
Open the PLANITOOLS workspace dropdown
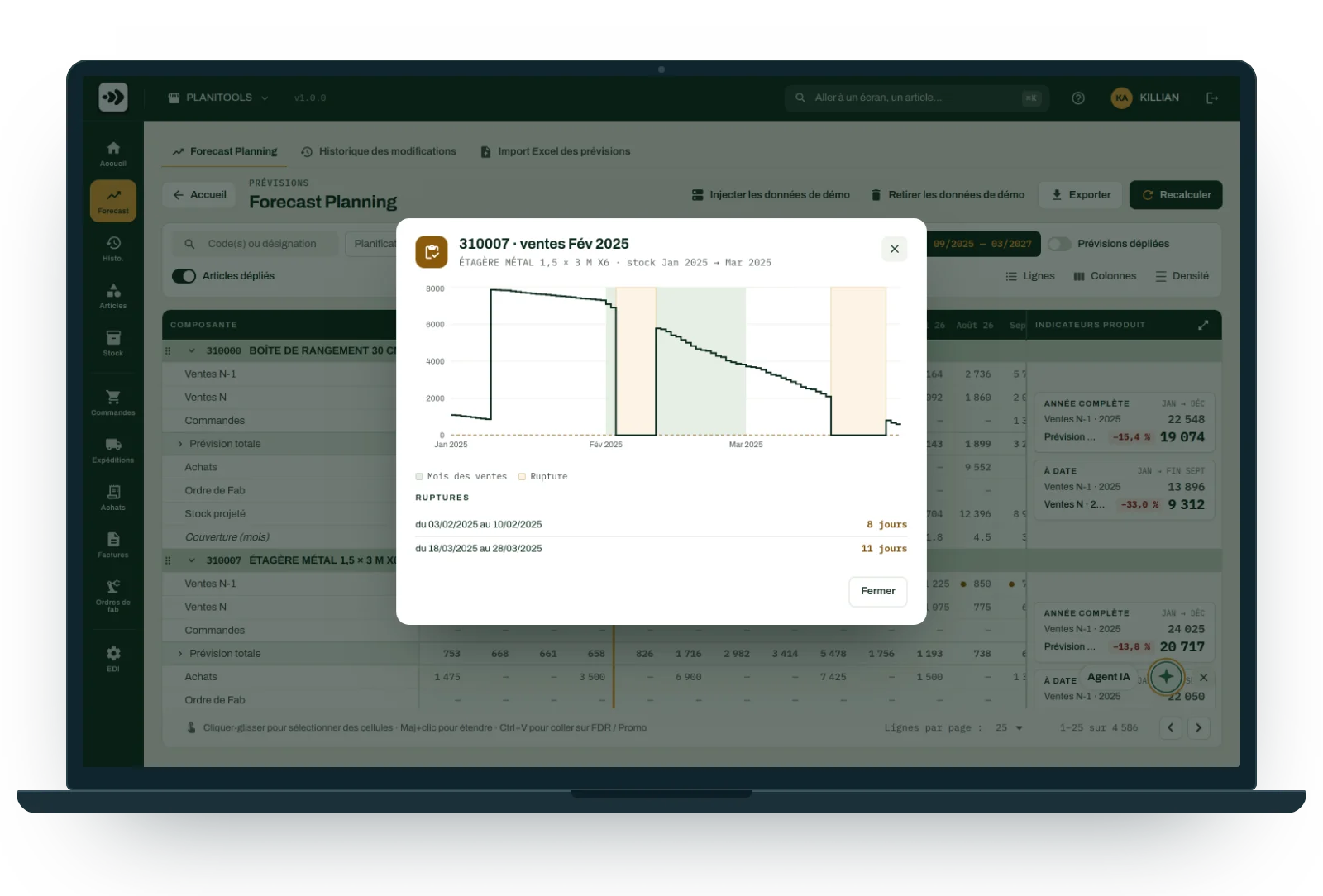coord(218,98)
